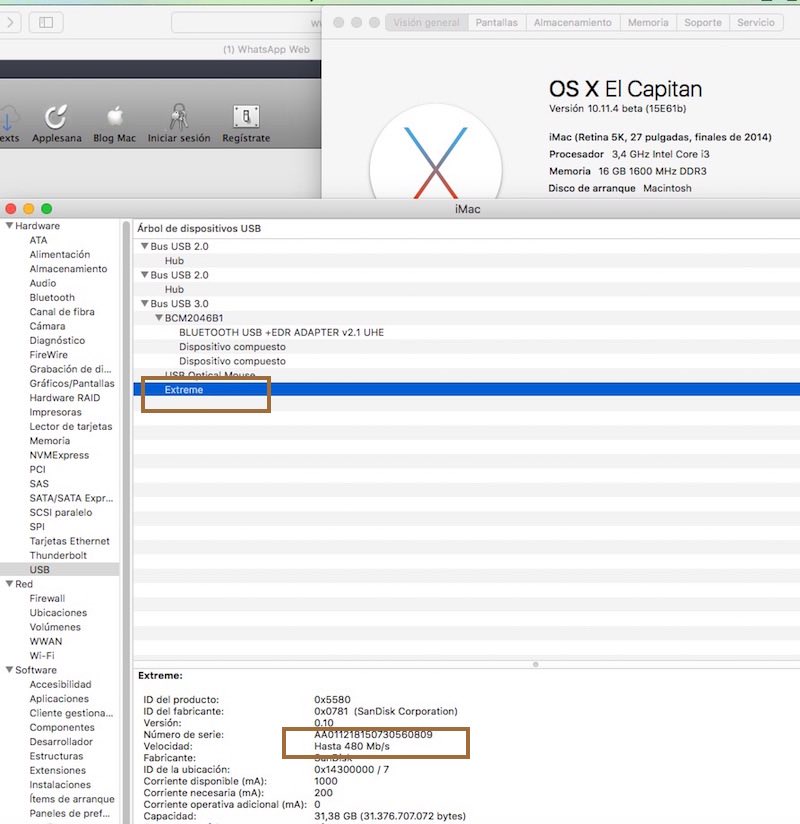Collapse the Software section in sidebar
800x824 pixels.
click(x=9, y=670)
